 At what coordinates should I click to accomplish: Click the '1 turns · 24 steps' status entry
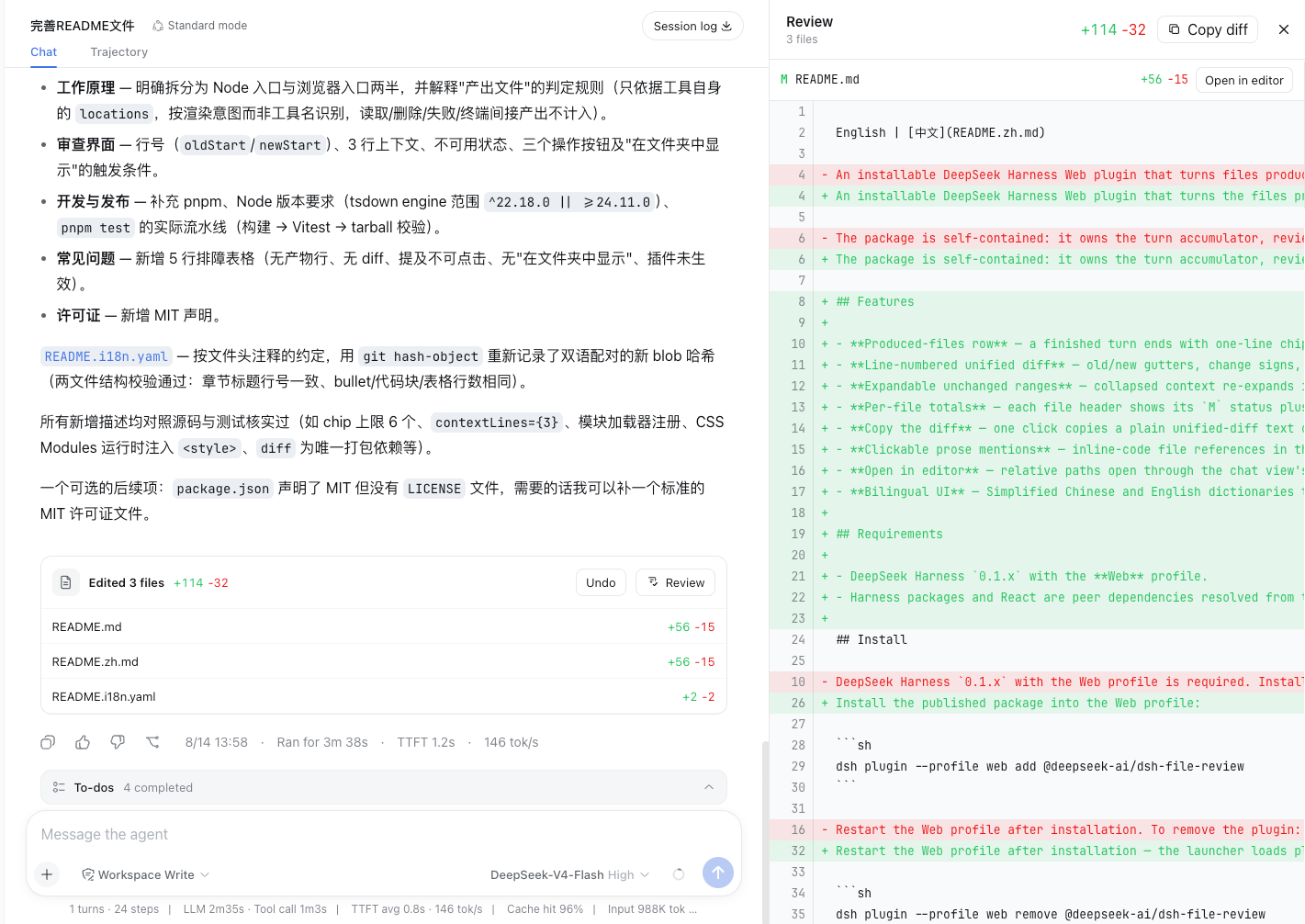pos(114,908)
